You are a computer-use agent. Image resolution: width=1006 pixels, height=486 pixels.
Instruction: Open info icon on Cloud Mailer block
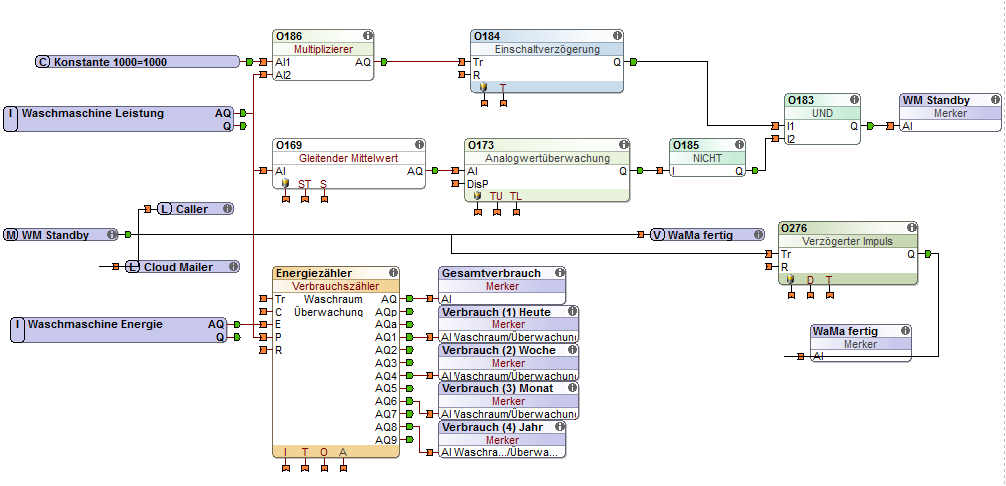point(234,267)
